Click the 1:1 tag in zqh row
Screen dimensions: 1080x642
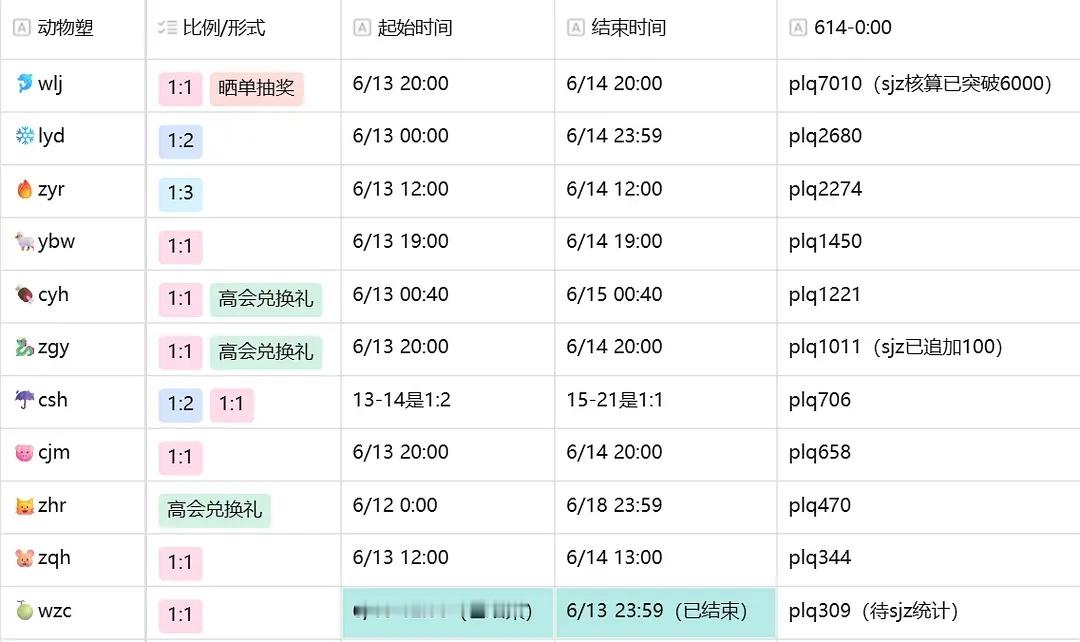tap(180, 563)
